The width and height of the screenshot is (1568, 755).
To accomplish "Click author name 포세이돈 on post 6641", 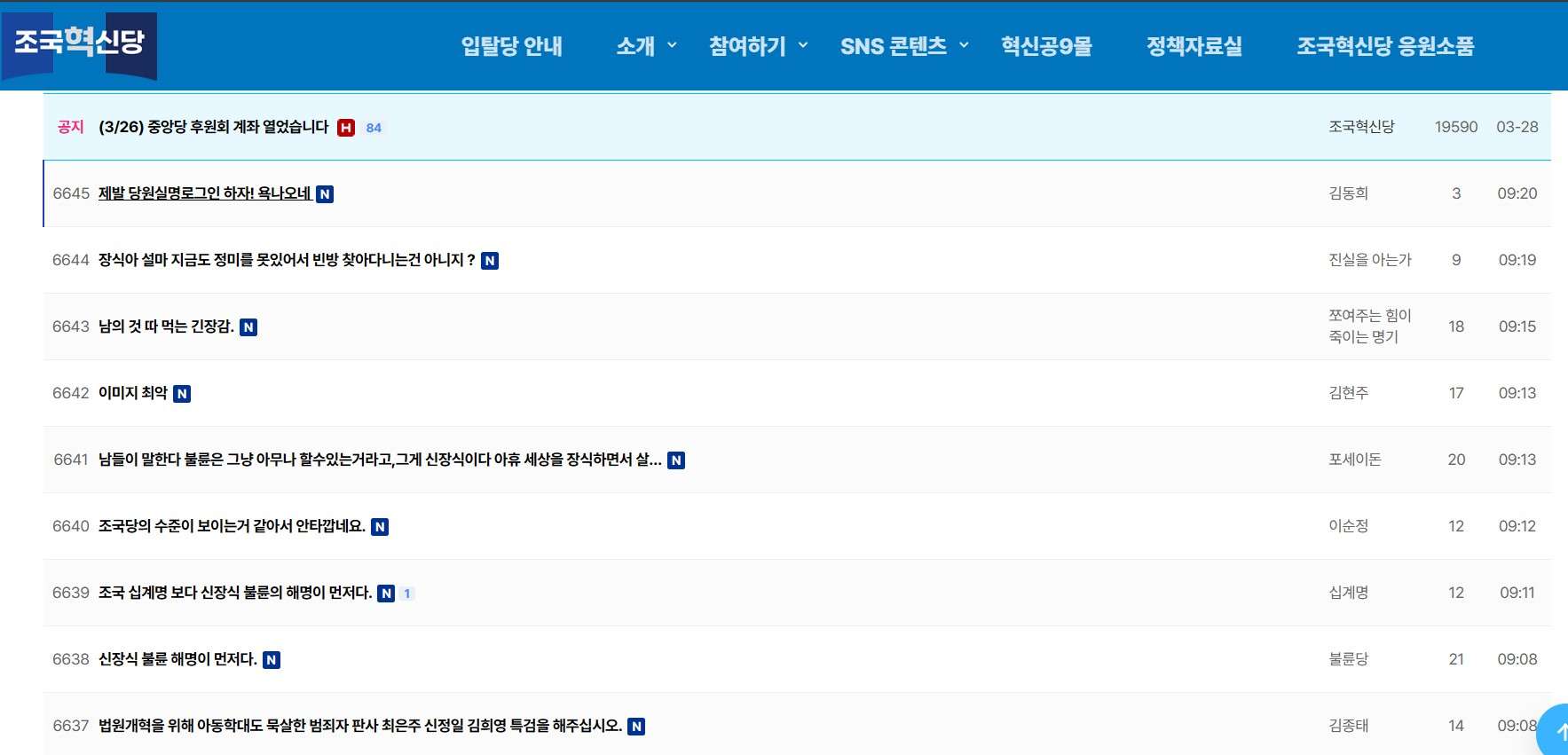I will [x=1354, y=460].
